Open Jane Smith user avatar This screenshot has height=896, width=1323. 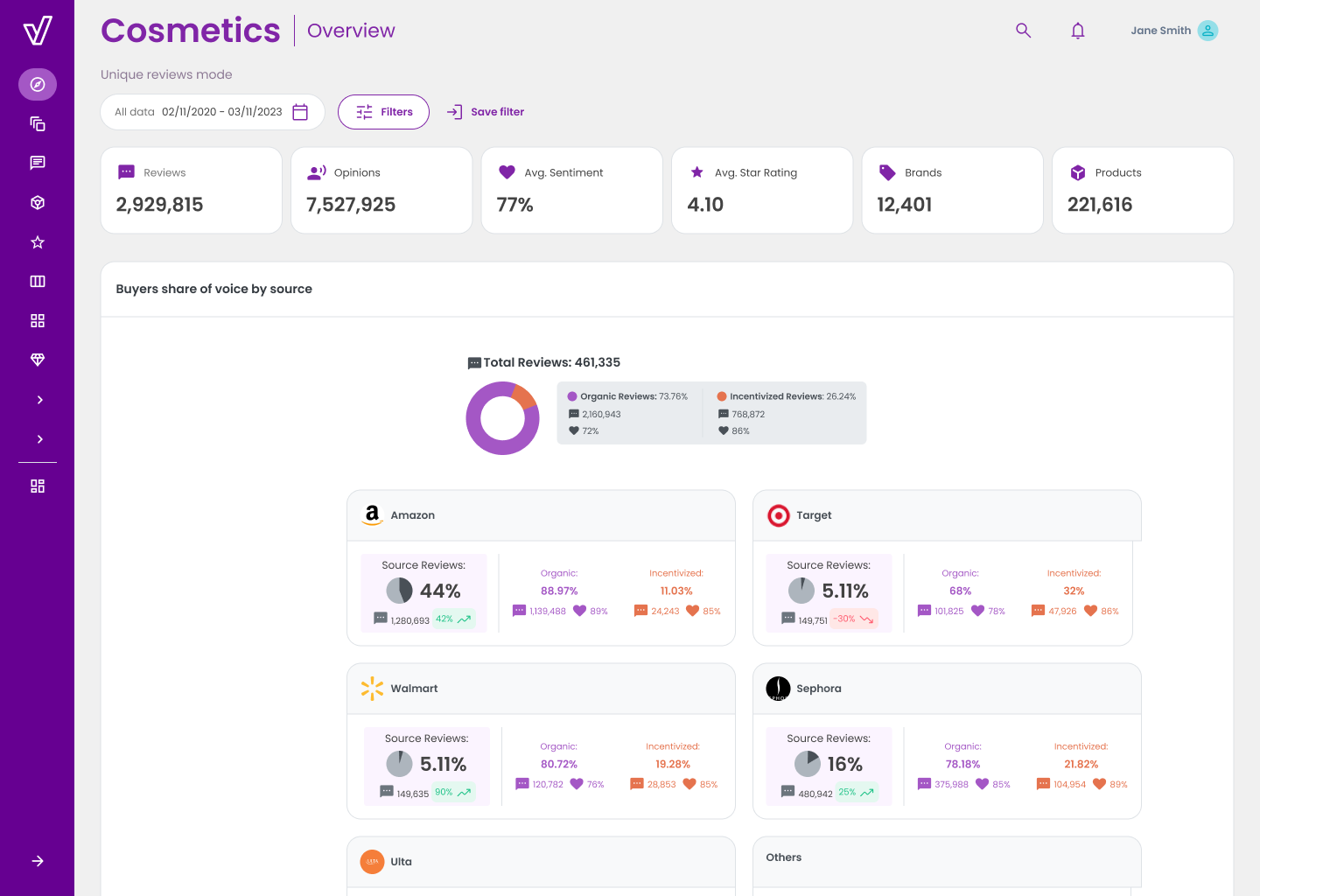pyautogui.click(x=1207, y=31)
